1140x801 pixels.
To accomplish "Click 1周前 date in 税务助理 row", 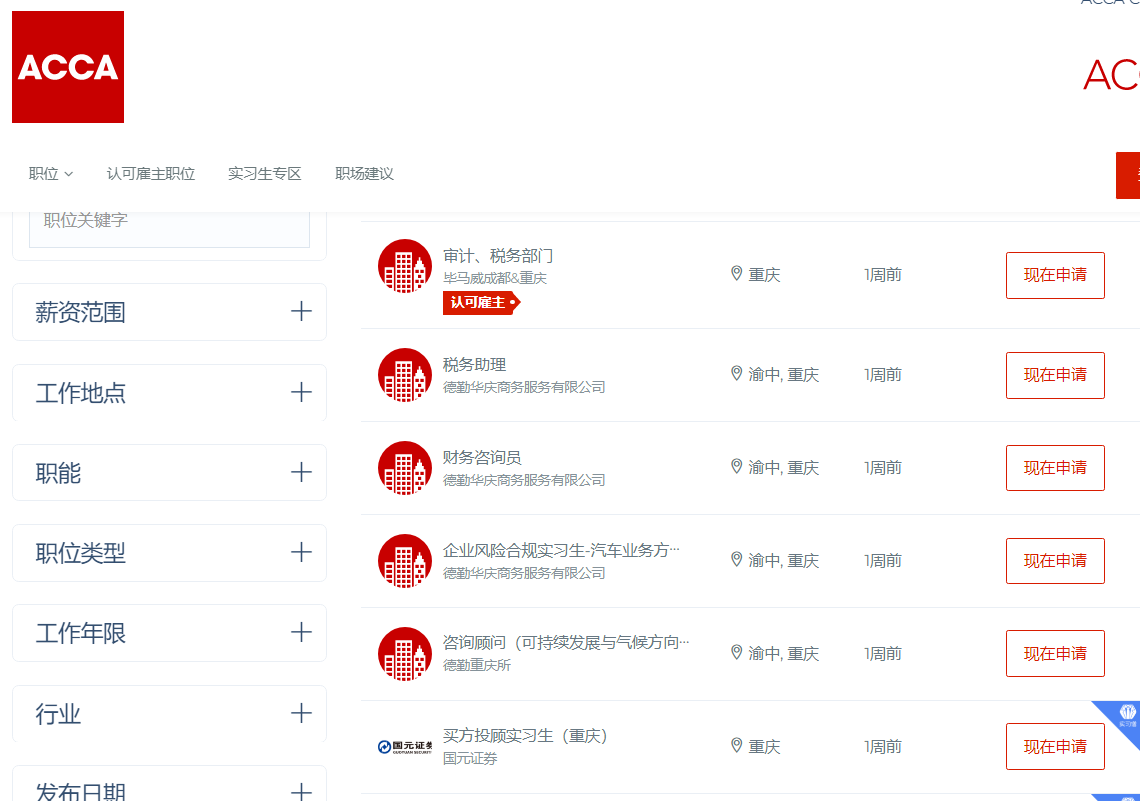I will point(883,375).
